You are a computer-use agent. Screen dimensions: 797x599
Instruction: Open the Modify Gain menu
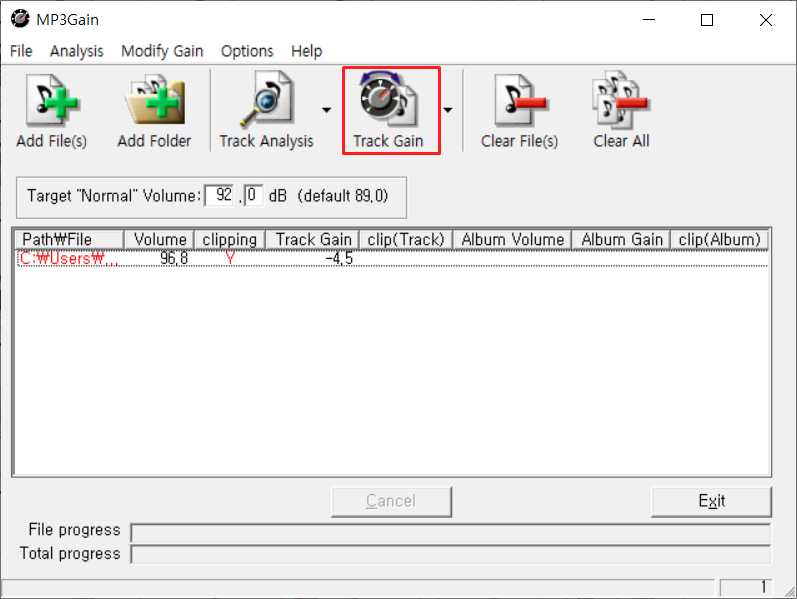click(x=162, y=51)
